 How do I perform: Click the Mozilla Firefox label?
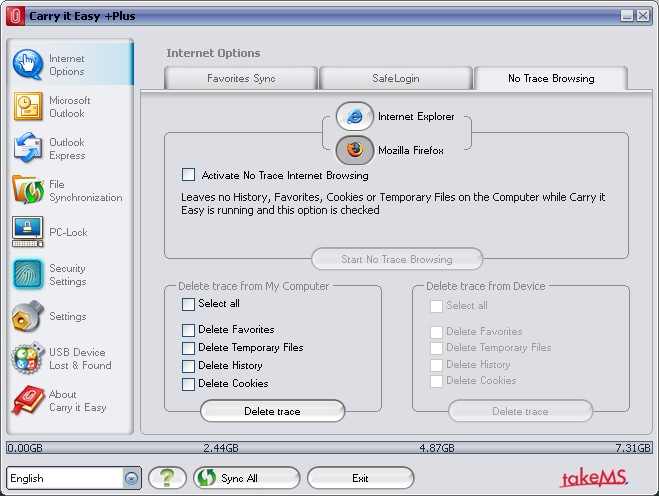411,150
